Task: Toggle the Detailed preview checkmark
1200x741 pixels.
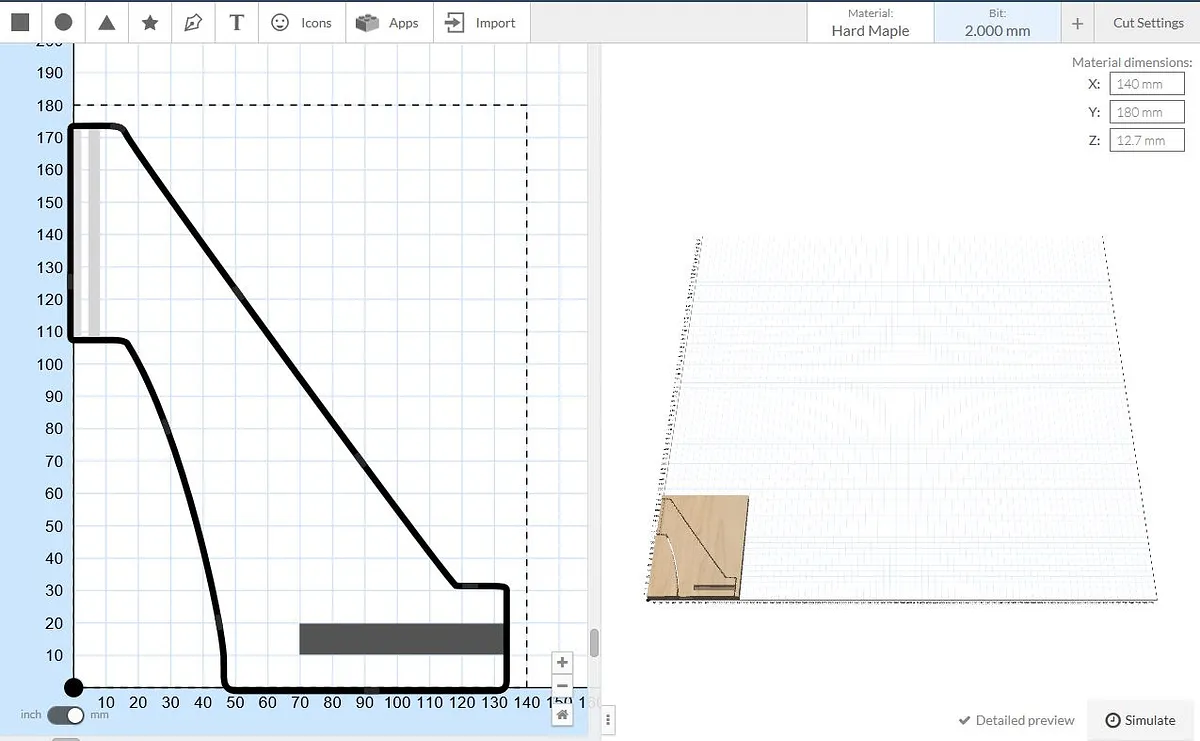Action: coord(1016,720)
